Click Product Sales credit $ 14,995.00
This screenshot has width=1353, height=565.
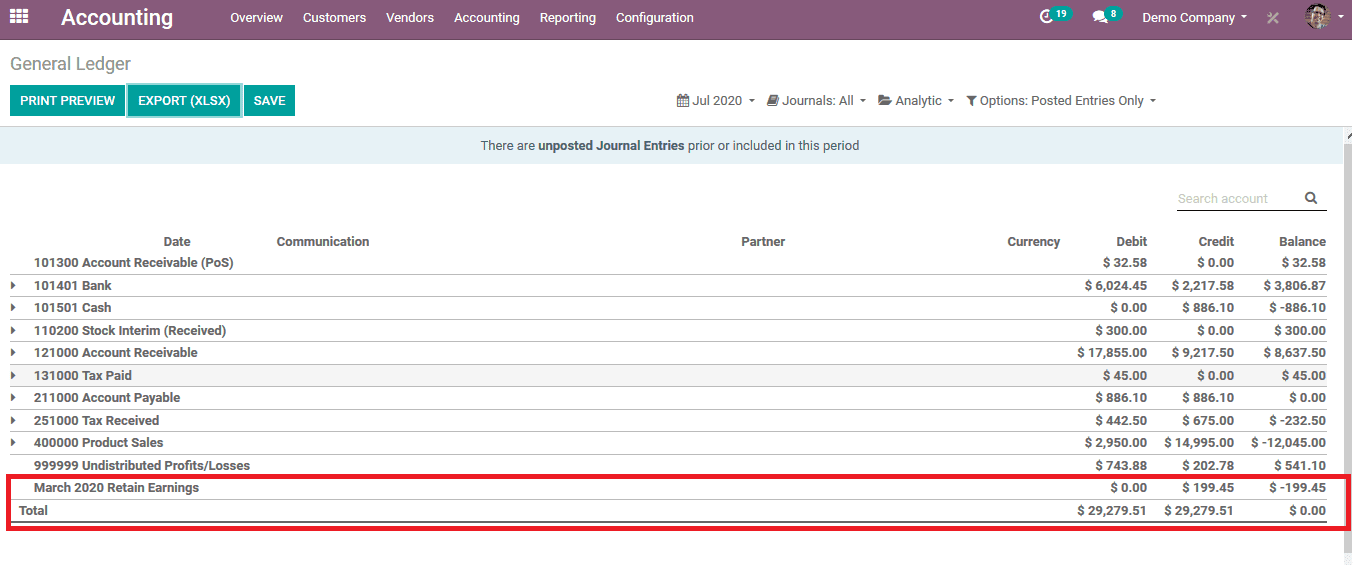pos(1199,443)
